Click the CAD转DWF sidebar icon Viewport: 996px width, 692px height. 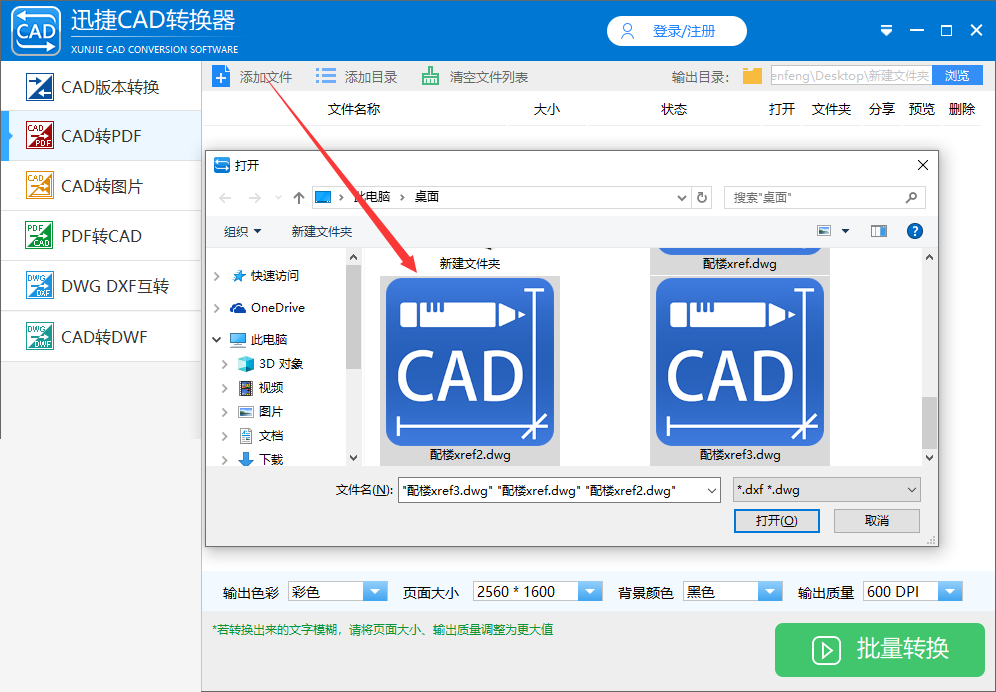click(x=39, y=336)
